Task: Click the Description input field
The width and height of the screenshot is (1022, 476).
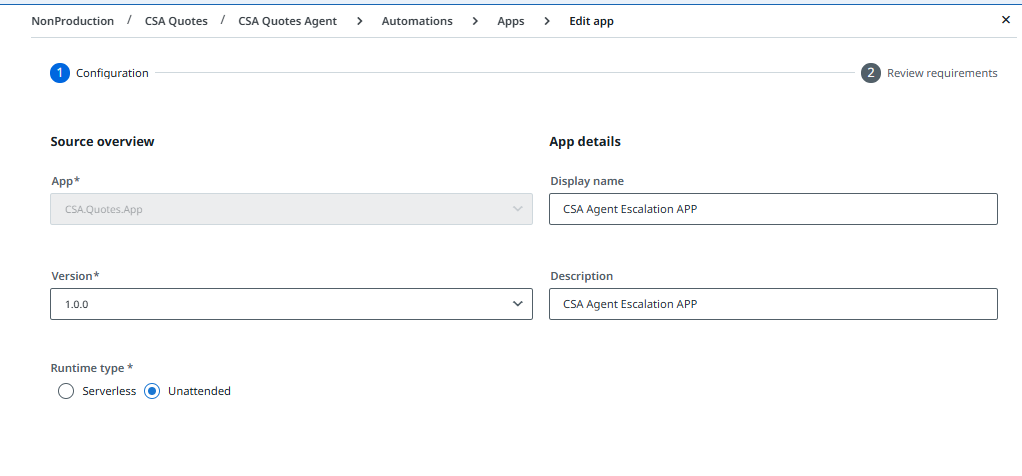Action: (x=772, y=304)
